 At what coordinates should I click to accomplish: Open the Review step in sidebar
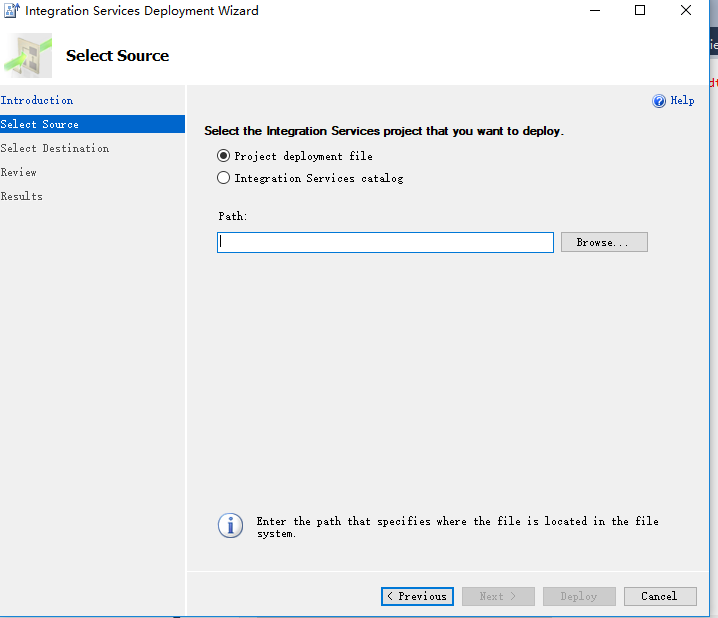coord(19,172)
